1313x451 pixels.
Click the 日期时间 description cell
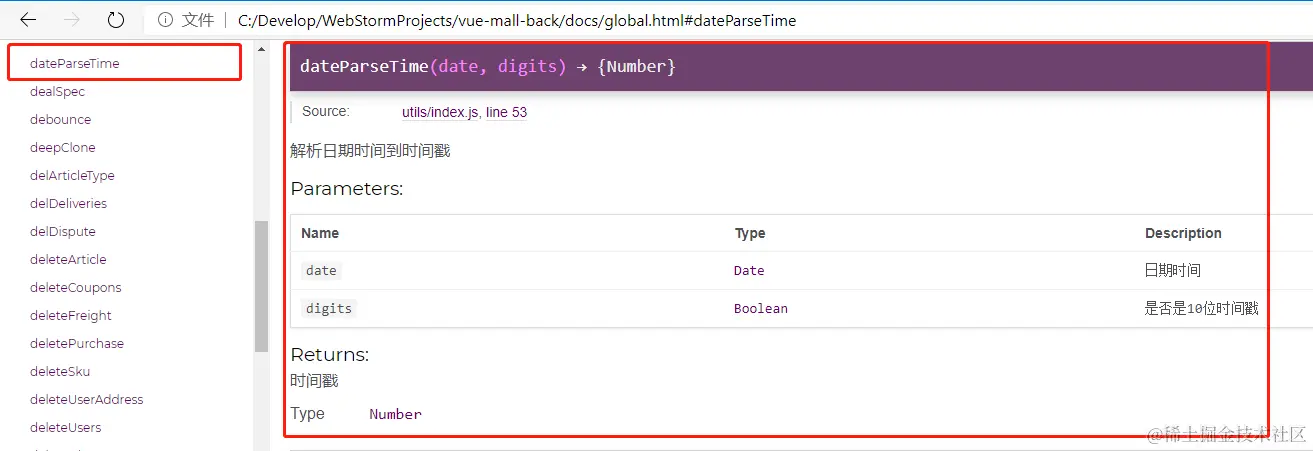(1173, 270)
